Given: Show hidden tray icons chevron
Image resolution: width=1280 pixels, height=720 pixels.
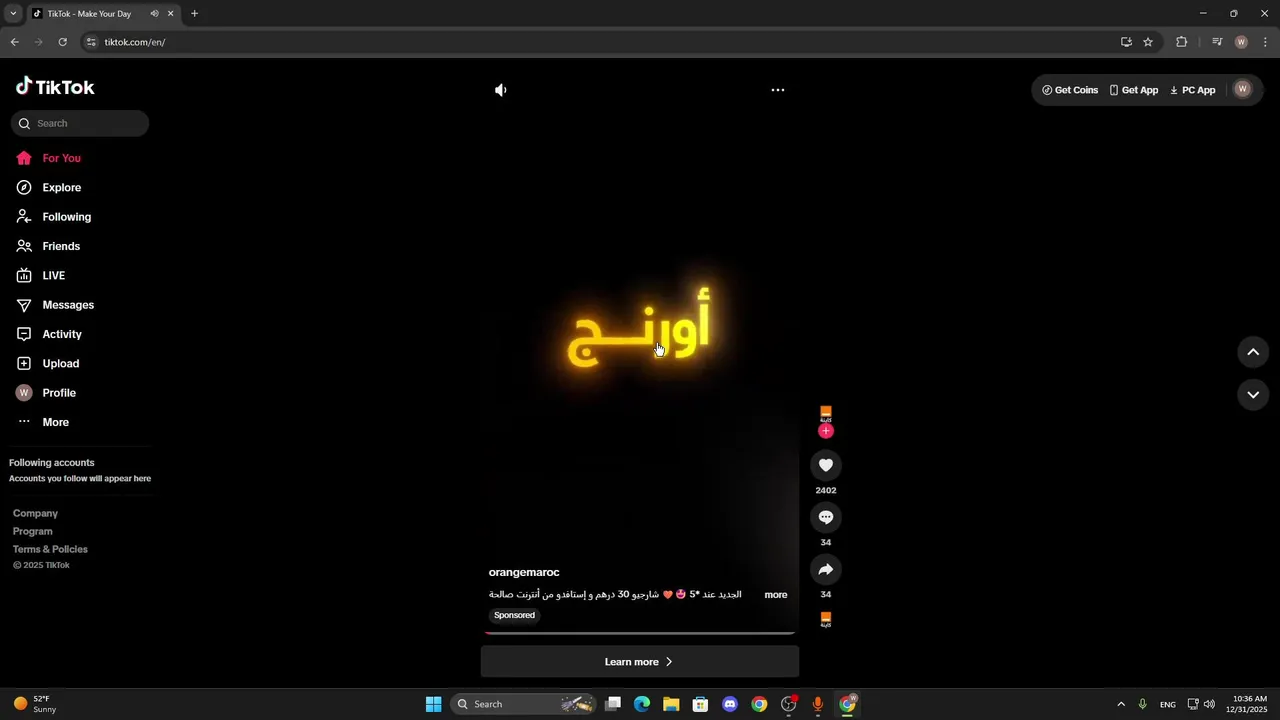Looking at the screenshot, I should tap(1120, 704).
